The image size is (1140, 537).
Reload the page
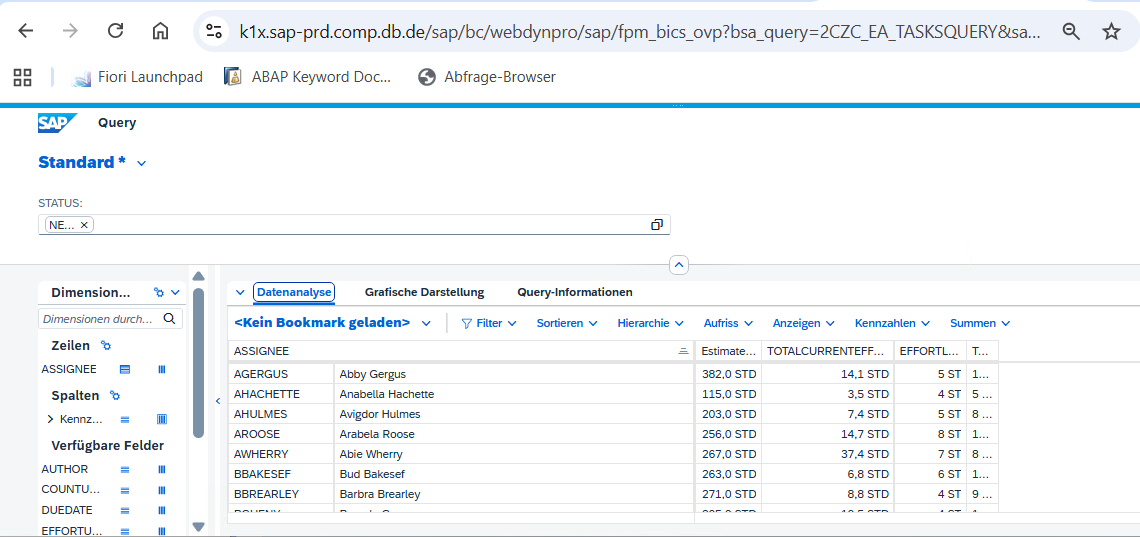115,31
